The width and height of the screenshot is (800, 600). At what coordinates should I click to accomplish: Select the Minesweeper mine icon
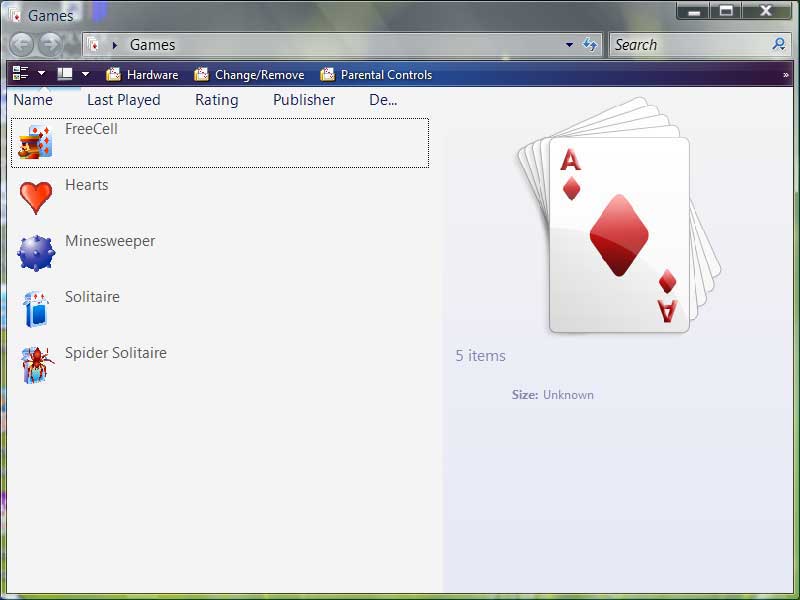tap(36, 253)
